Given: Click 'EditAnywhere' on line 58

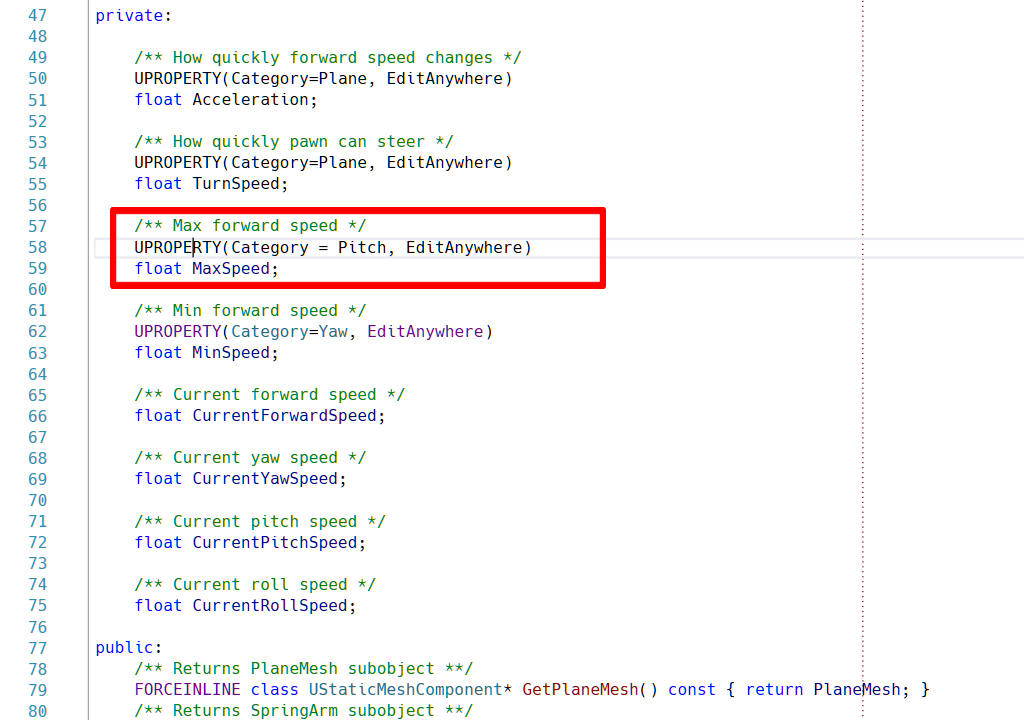Looking at the screenshot, I should (464, 248).
